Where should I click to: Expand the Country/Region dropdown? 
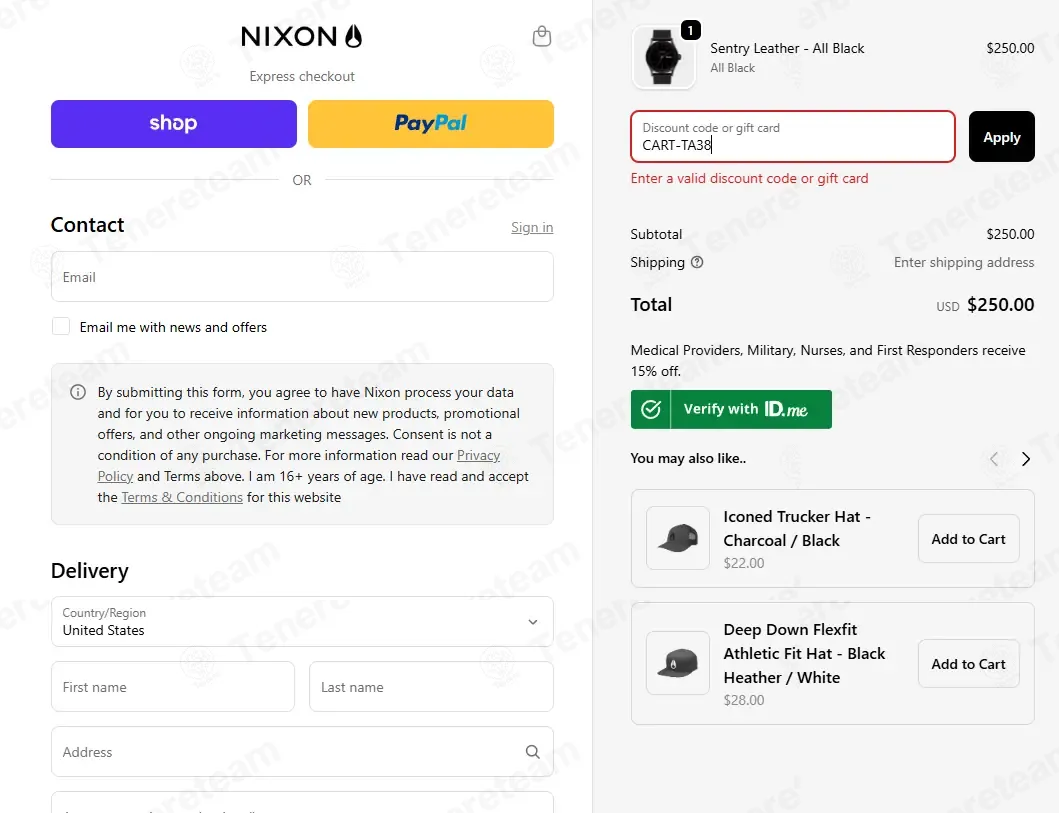[302, 621]
